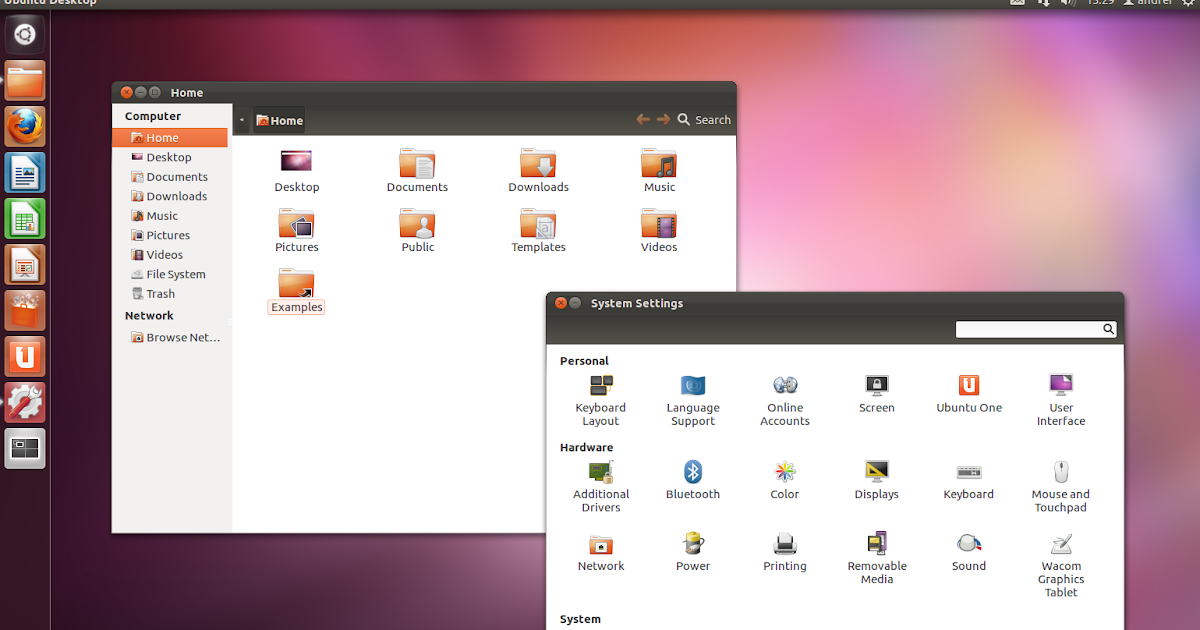Open the sound indicator menu
Viewport: 1200px width, 630px height.
click(x=1068, y=3)
